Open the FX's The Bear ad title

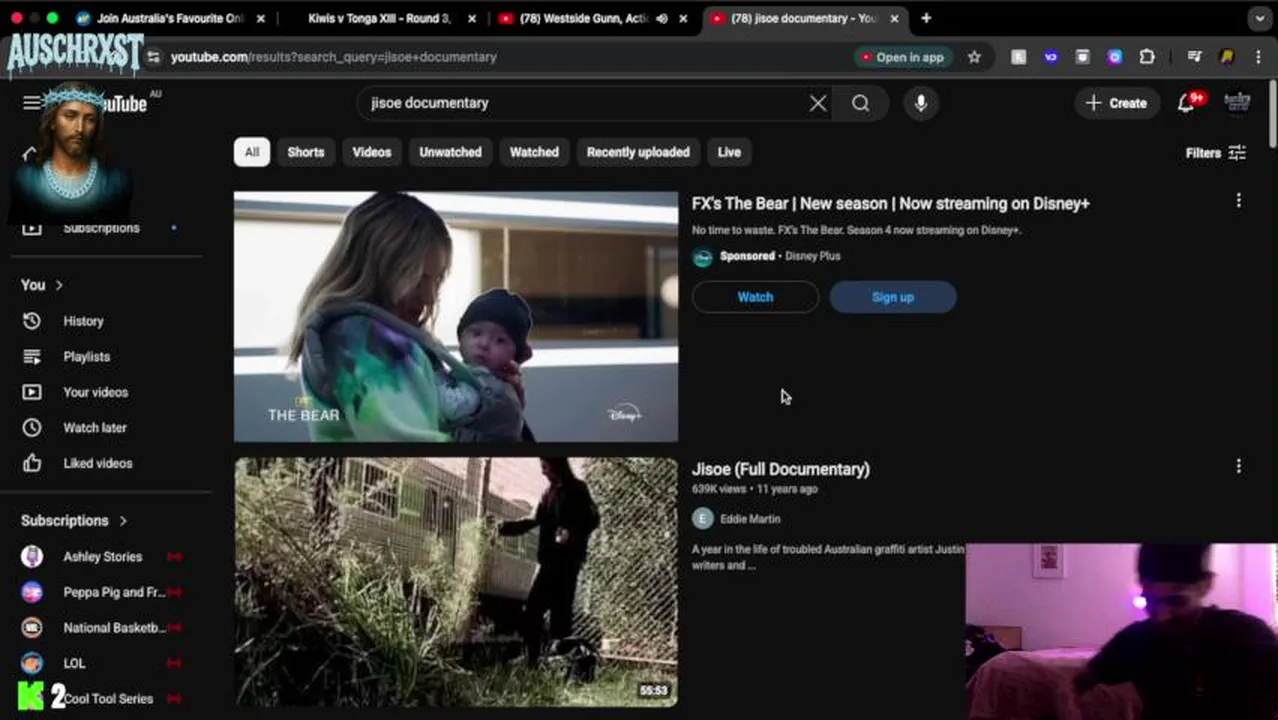891,203
